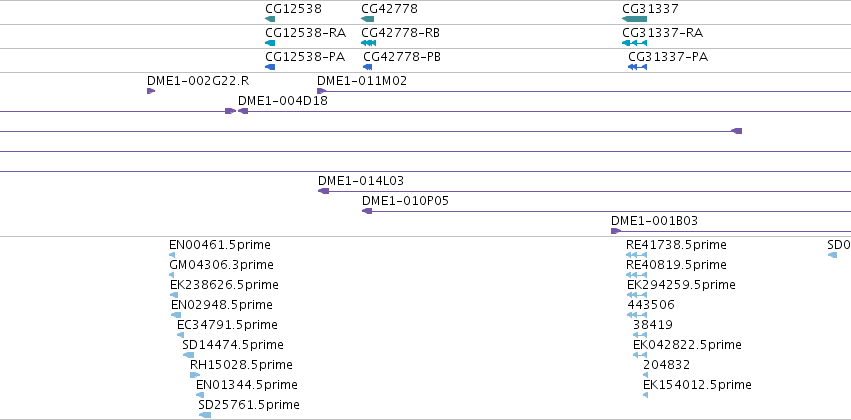Click the DME1-002G22.R purple arrow glyph

coord(151,91)
